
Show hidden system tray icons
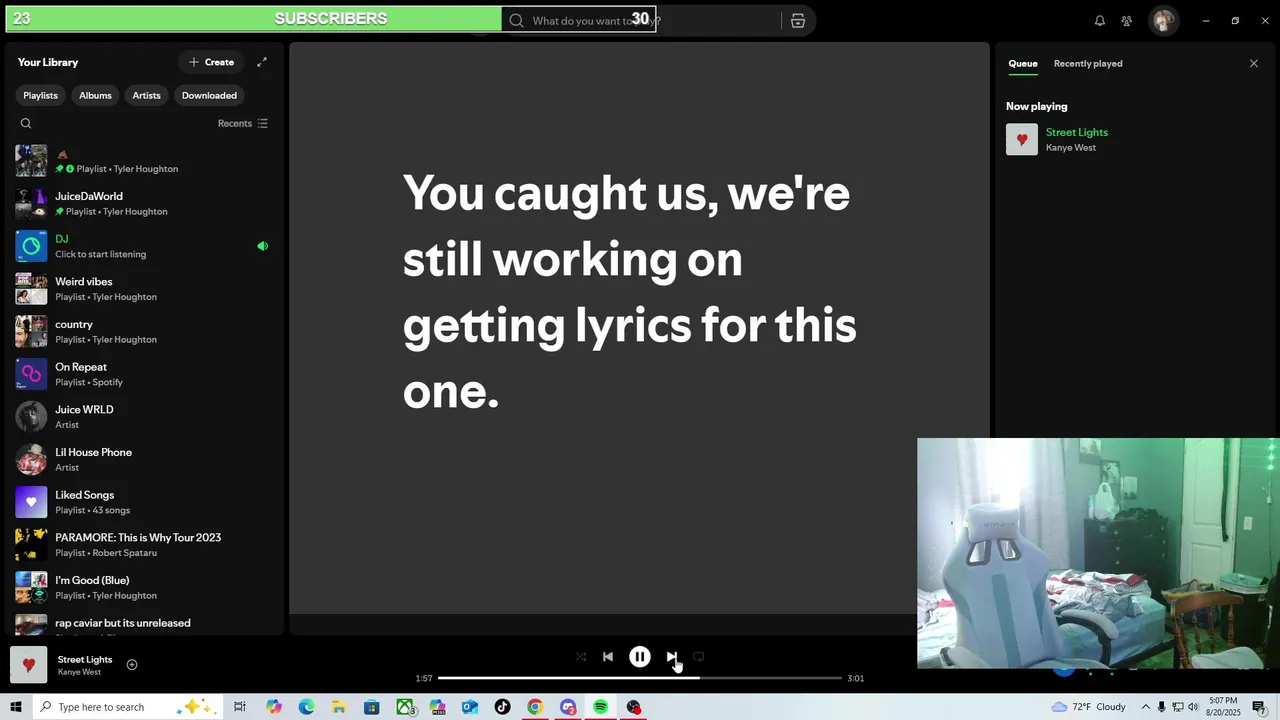tap(1146, 707)
